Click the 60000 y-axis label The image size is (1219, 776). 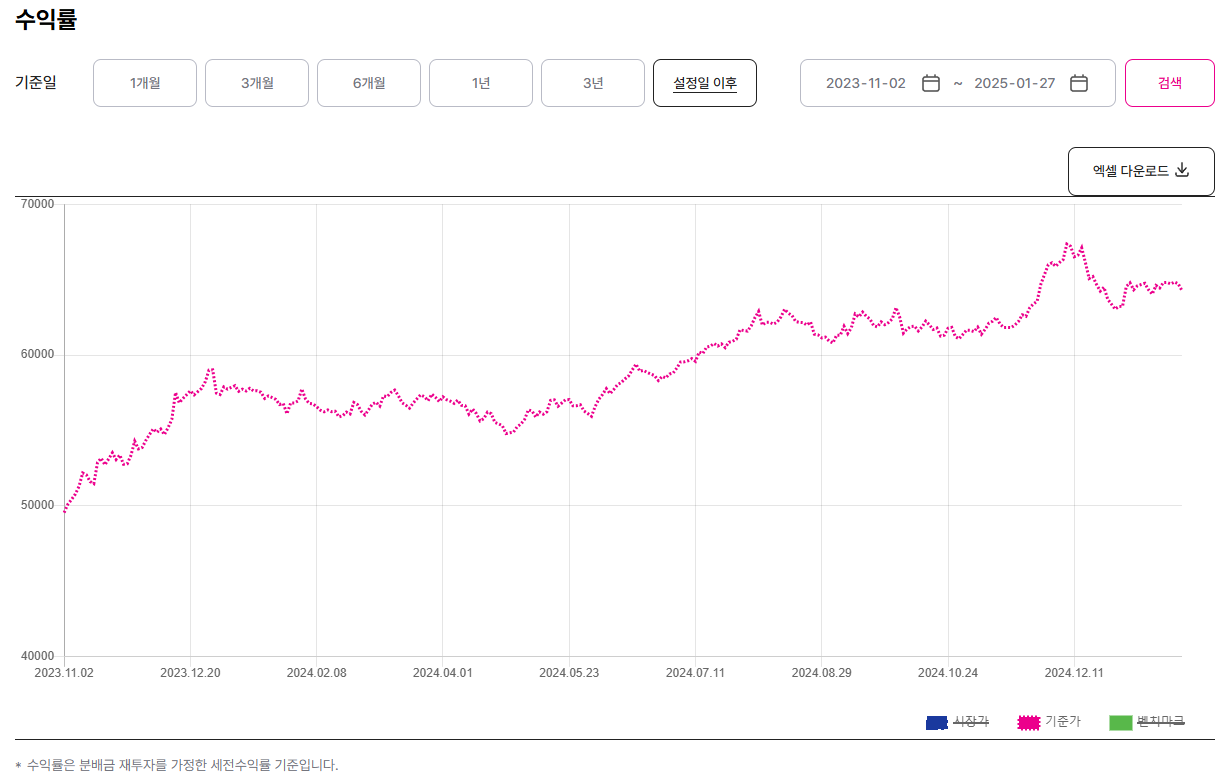38,355
